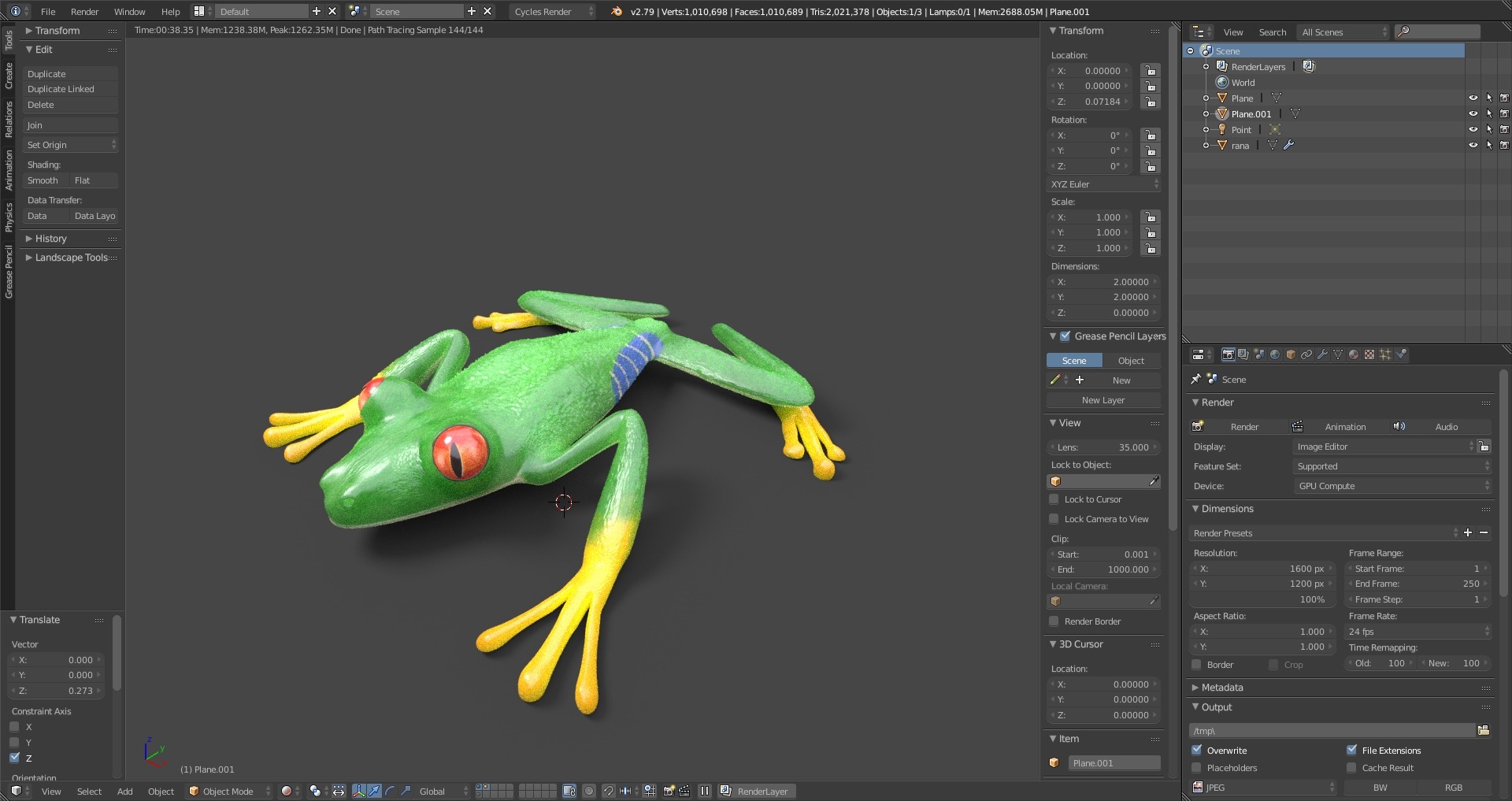Image resolution: width=1512 pixels, height=801 pixels.
Task: Toggle renderability camera for Plane.001
Action: (1504, 114)
